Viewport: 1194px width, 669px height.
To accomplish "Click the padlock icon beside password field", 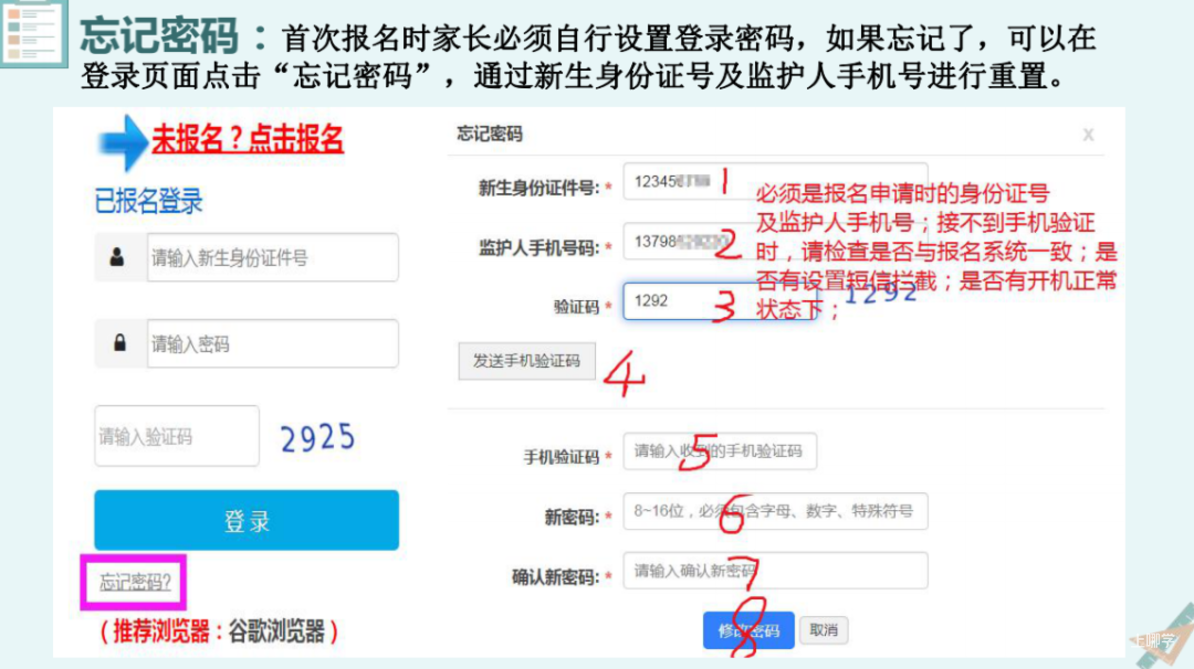I will pyautogui.click(x=120, y=343).
